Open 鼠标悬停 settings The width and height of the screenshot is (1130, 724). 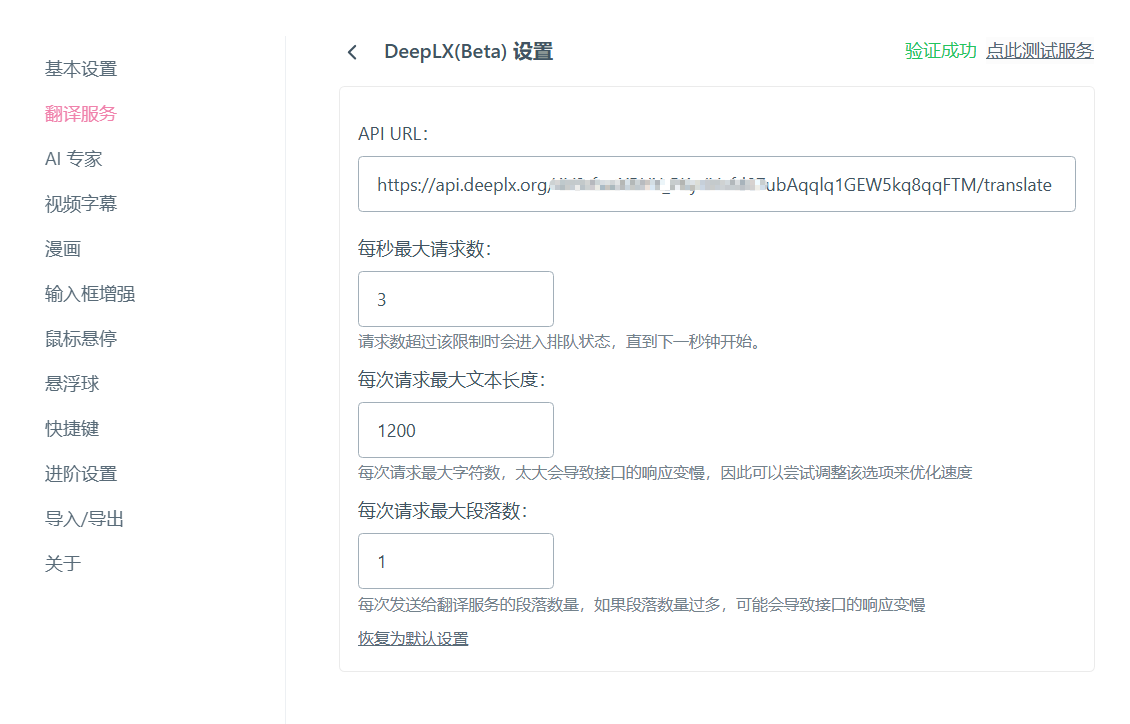coord(81,339)
